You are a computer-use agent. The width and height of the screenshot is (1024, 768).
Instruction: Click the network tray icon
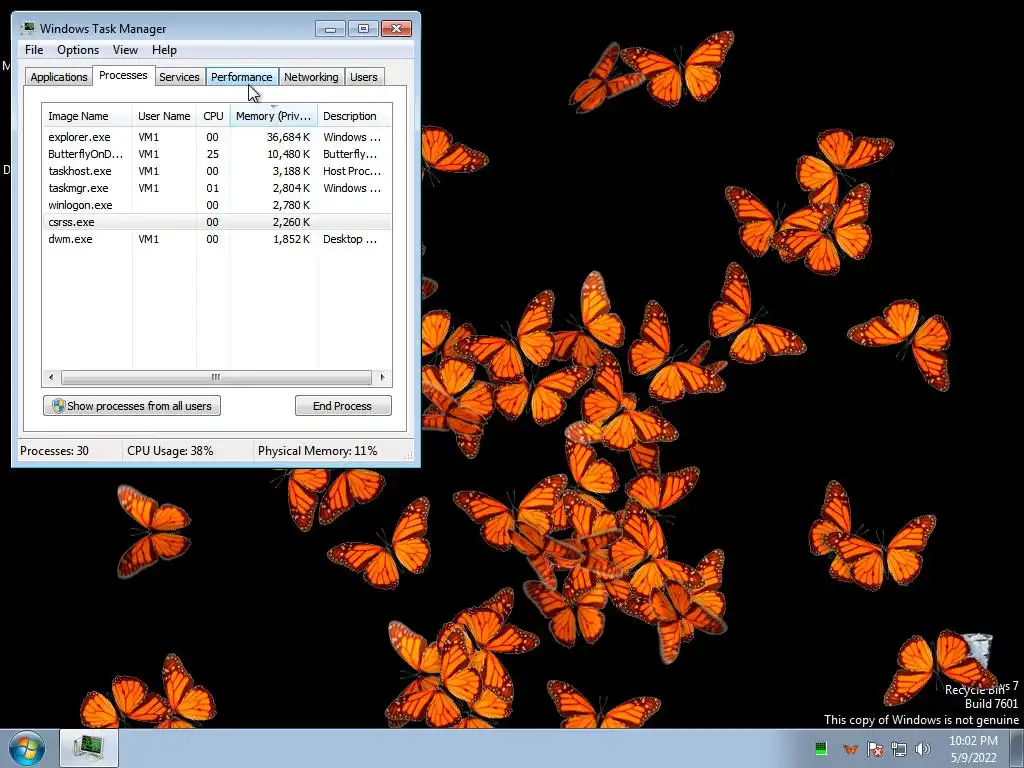pos(899,749)
